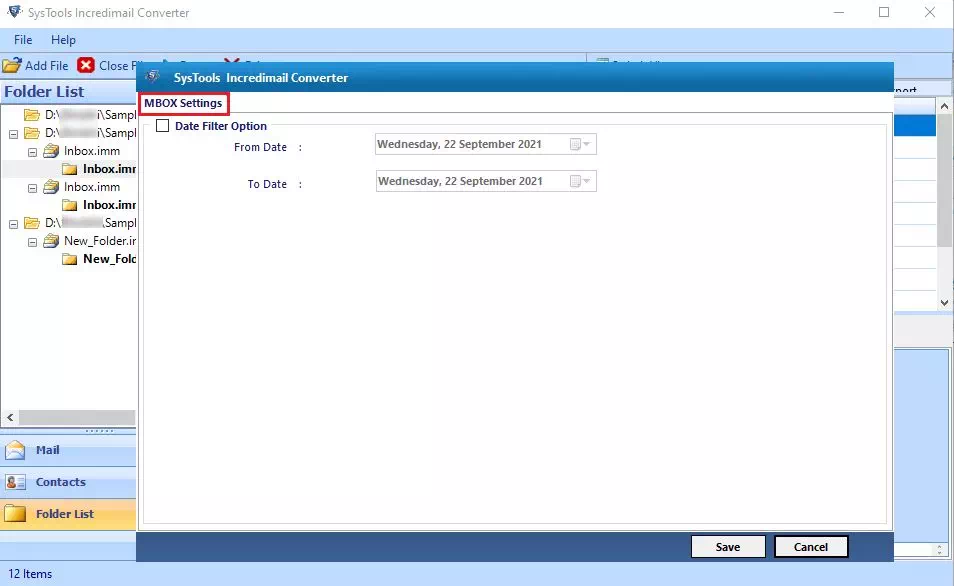Click folder icon of bold New_Fold item
This screenshot has width=954, height=586.
pos(70,259)
